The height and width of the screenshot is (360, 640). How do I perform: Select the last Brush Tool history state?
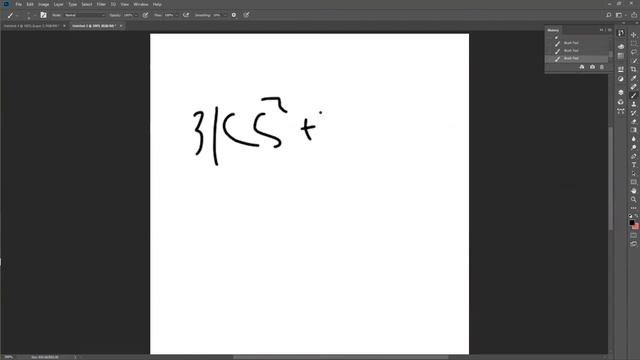[577, 58]
